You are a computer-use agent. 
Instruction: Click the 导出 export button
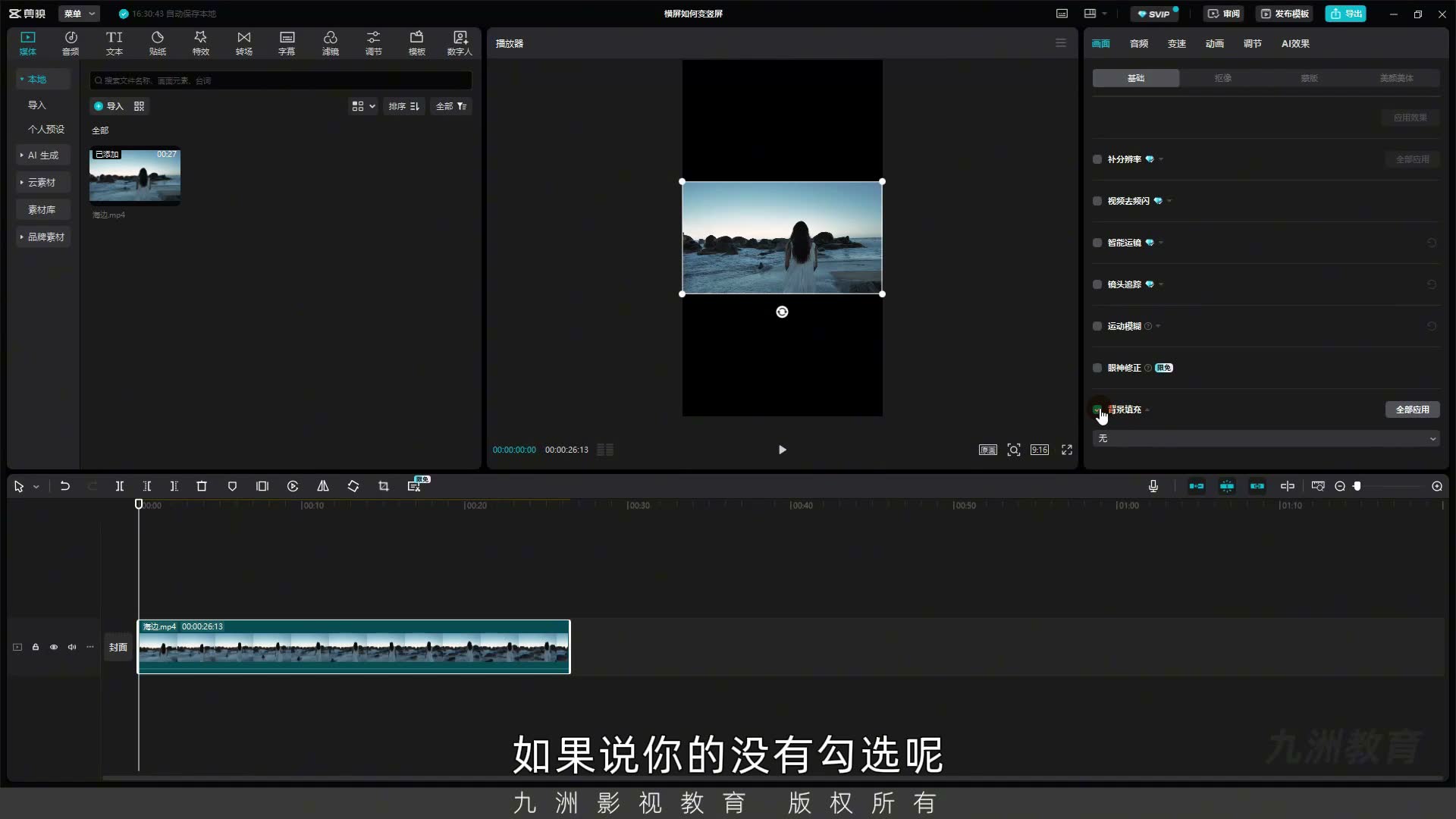1345,14
